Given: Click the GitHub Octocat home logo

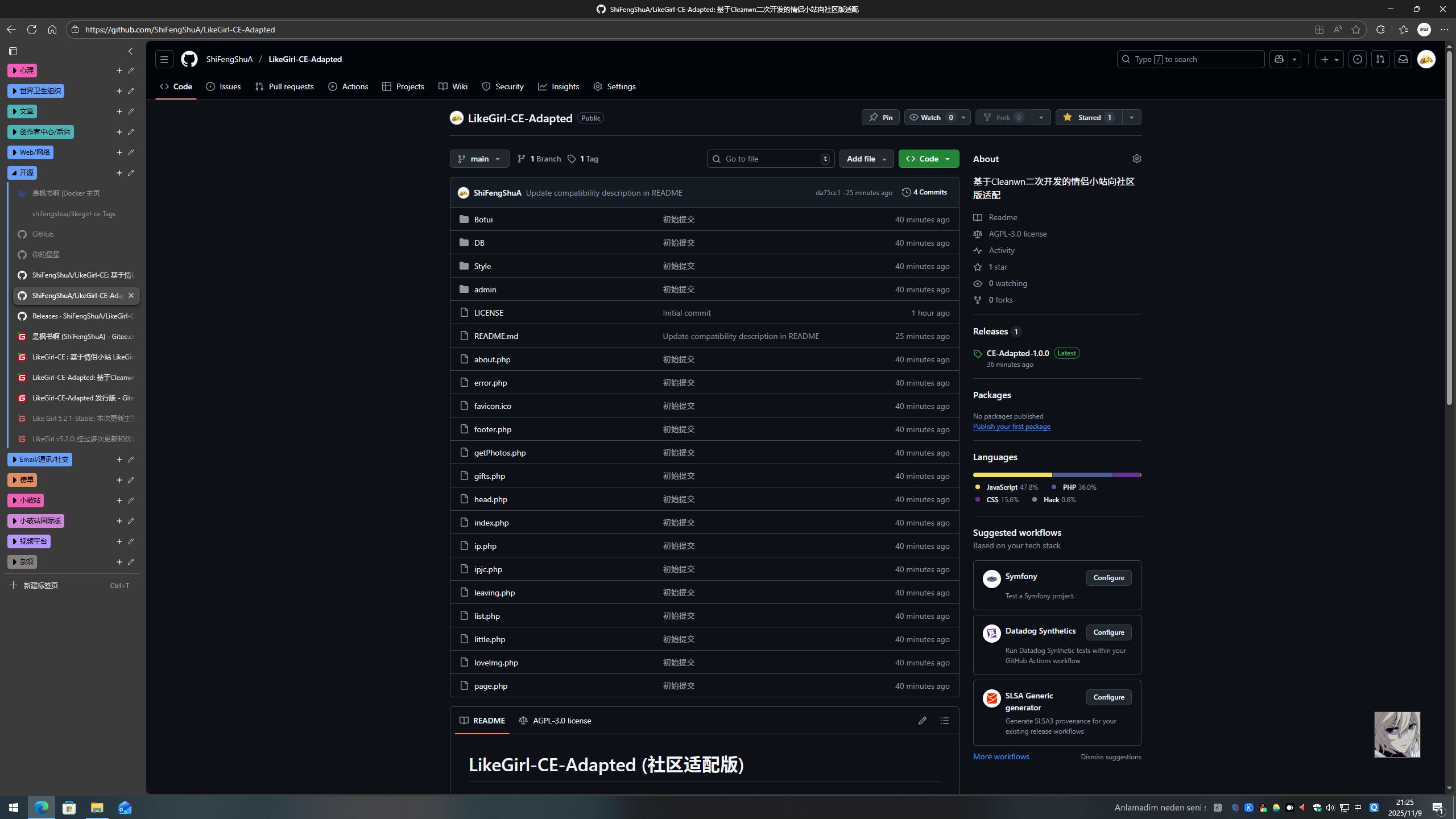Looking at the screenshot, I should click(x=189, y=59).
